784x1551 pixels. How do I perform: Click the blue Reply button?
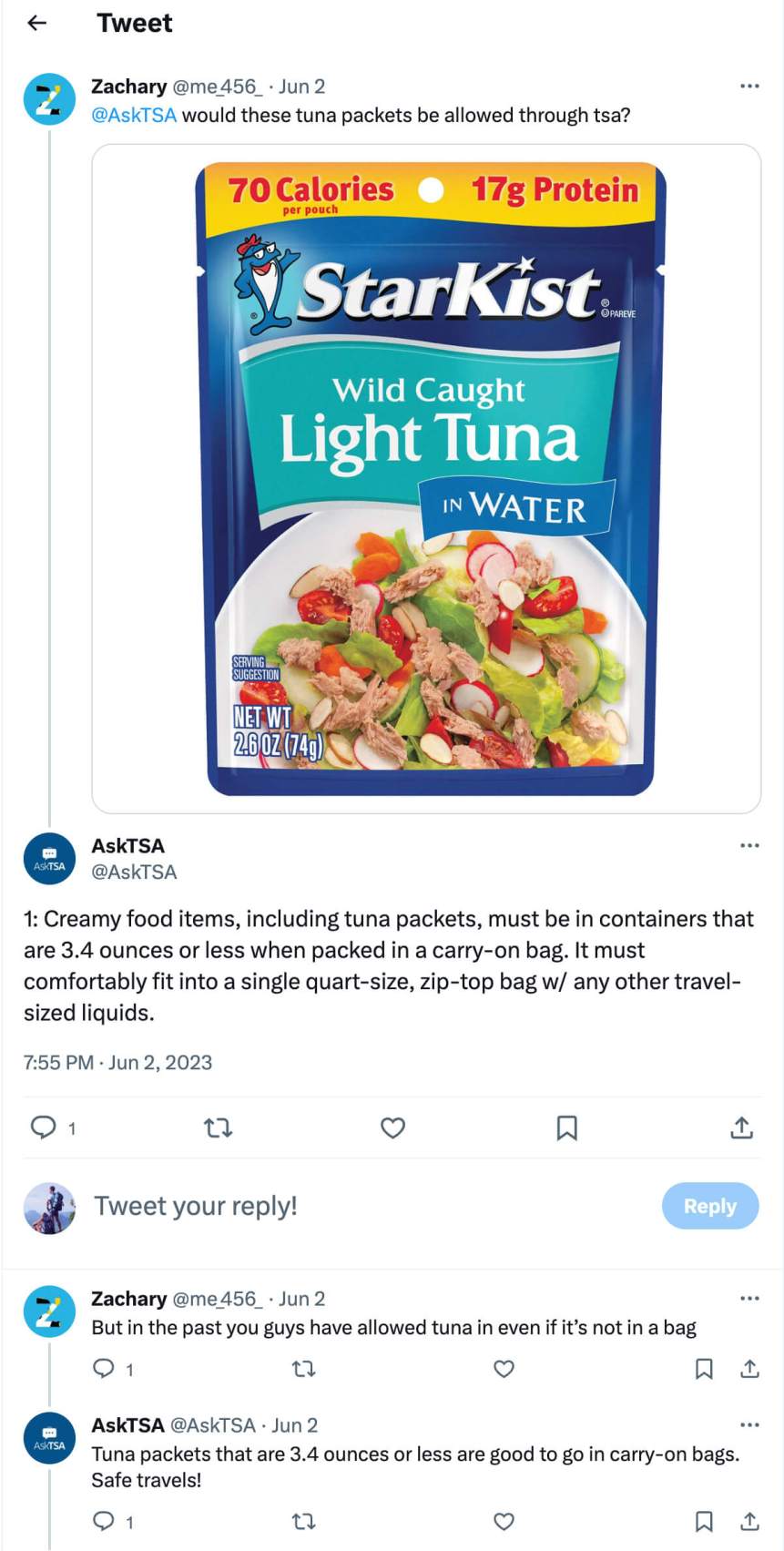[710, 1206]
